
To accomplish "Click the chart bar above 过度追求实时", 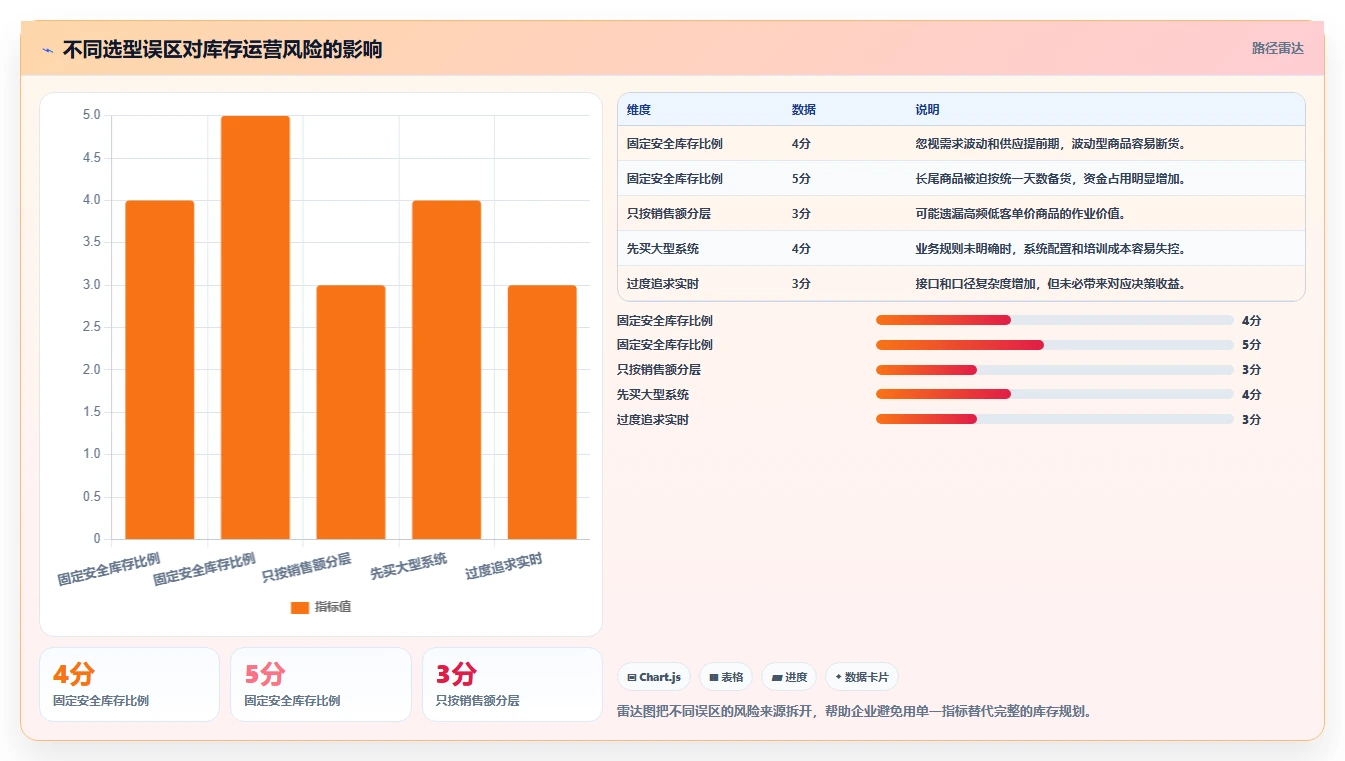I will point(542,412).
